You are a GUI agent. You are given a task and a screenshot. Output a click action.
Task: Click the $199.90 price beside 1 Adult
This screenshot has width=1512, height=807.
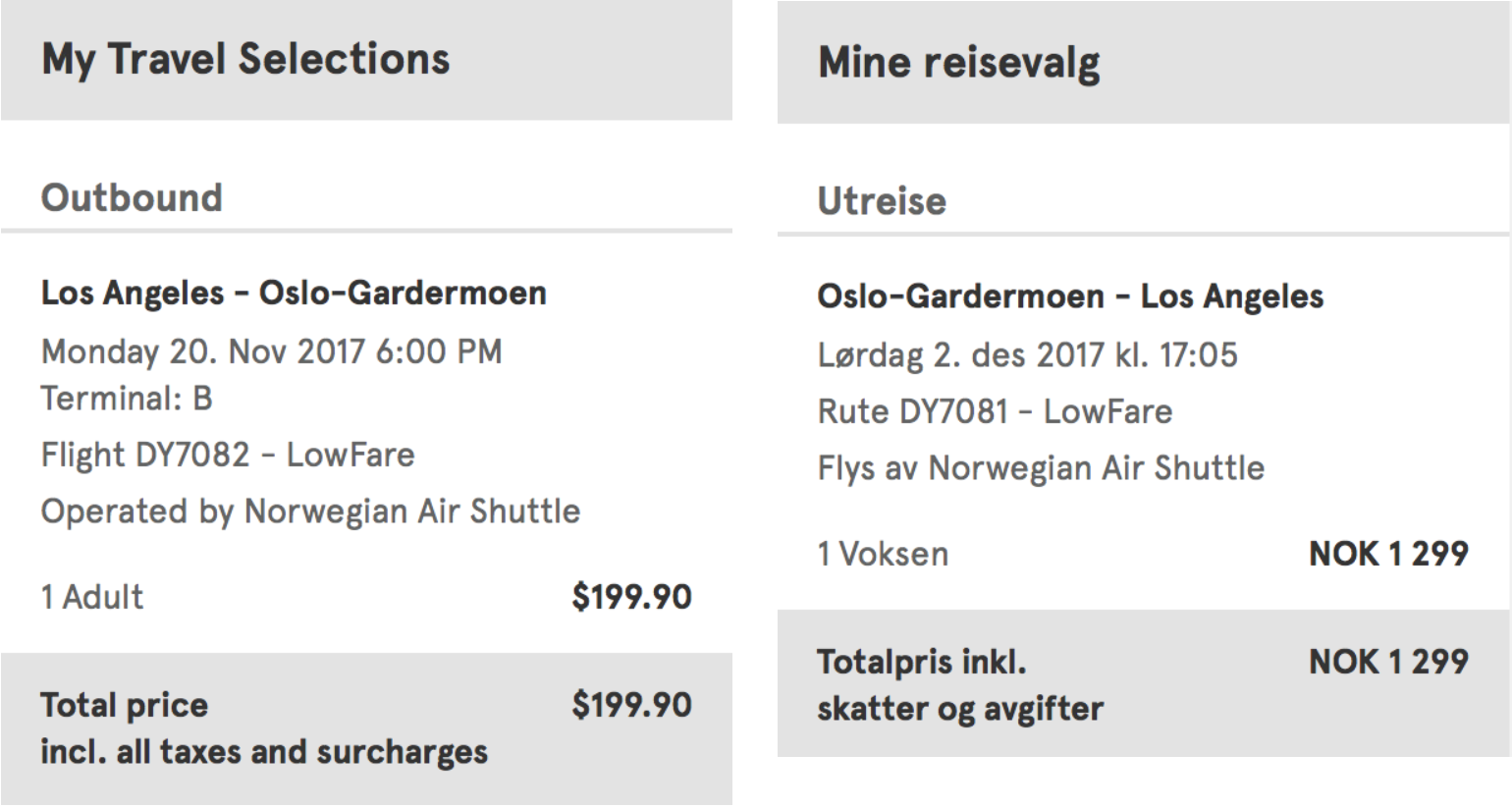(x=632, y=597)
